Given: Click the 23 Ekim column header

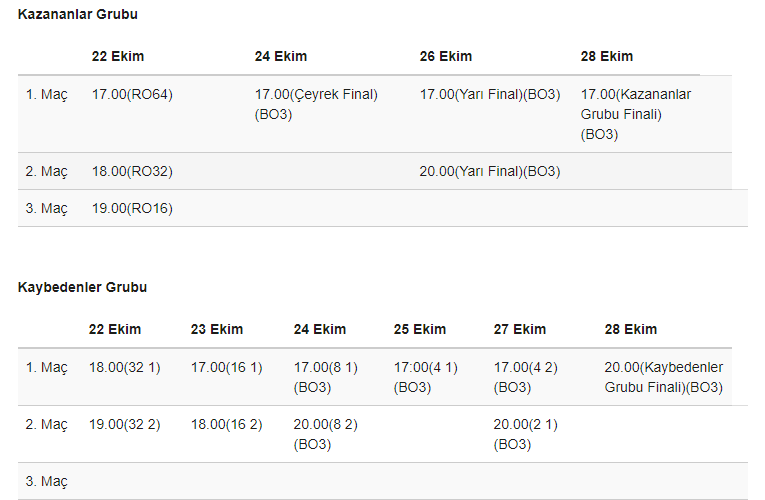Looking at the screenshot, I should click(217, 329).
